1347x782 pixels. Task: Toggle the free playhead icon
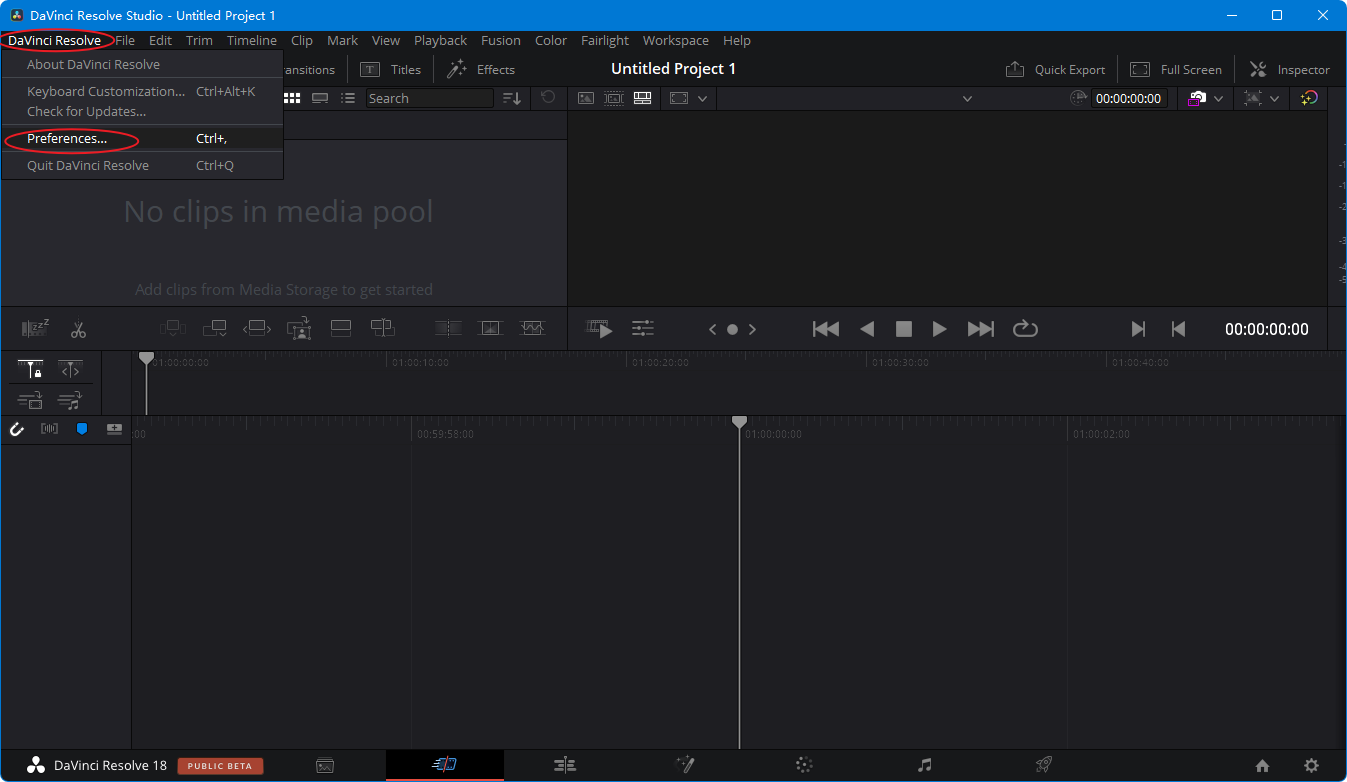(x=70, y=370)
